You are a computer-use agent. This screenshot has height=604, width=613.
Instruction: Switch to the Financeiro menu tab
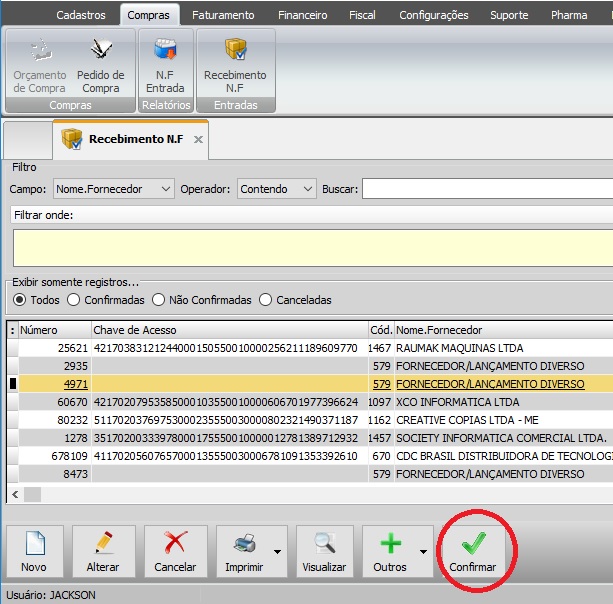[x=304, y=15]
